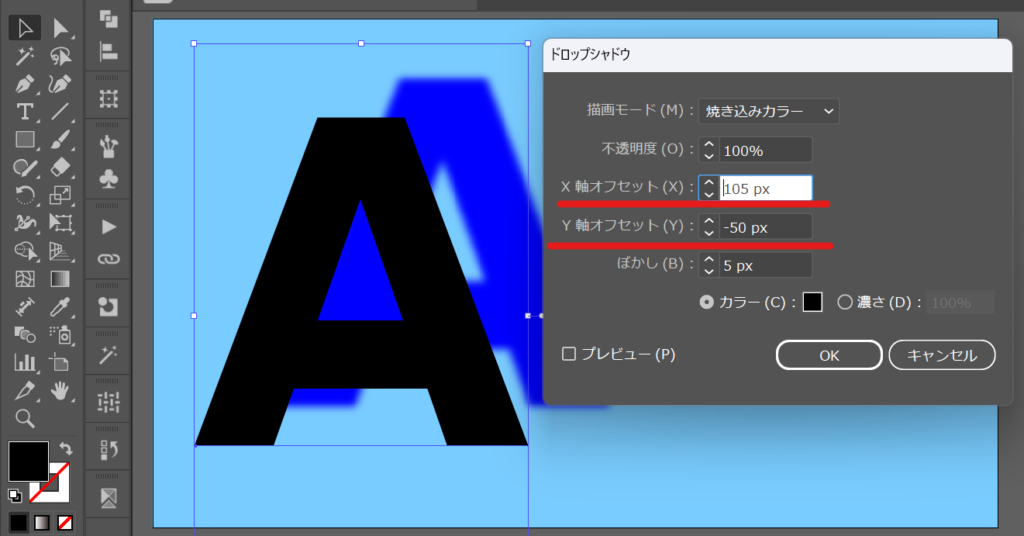Viewport: 1024px width, 536px height.
Task: Click the 不透明度 100% field
Action: (766, 150)
